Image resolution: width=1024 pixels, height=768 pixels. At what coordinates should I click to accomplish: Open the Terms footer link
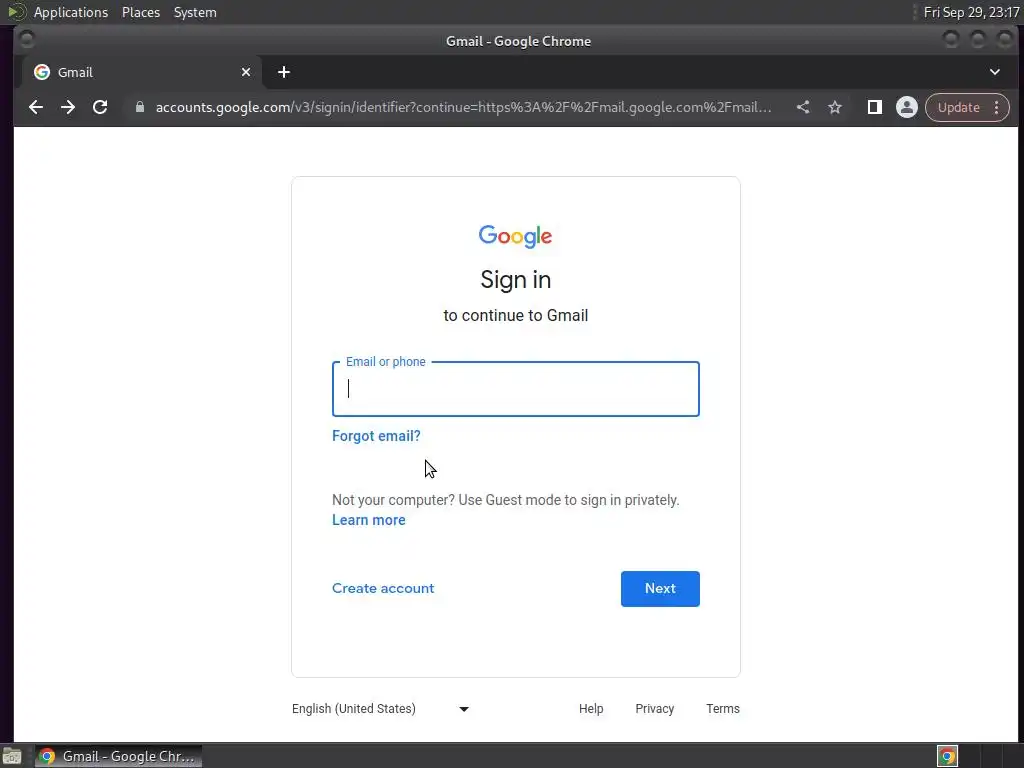coord(723,709)
